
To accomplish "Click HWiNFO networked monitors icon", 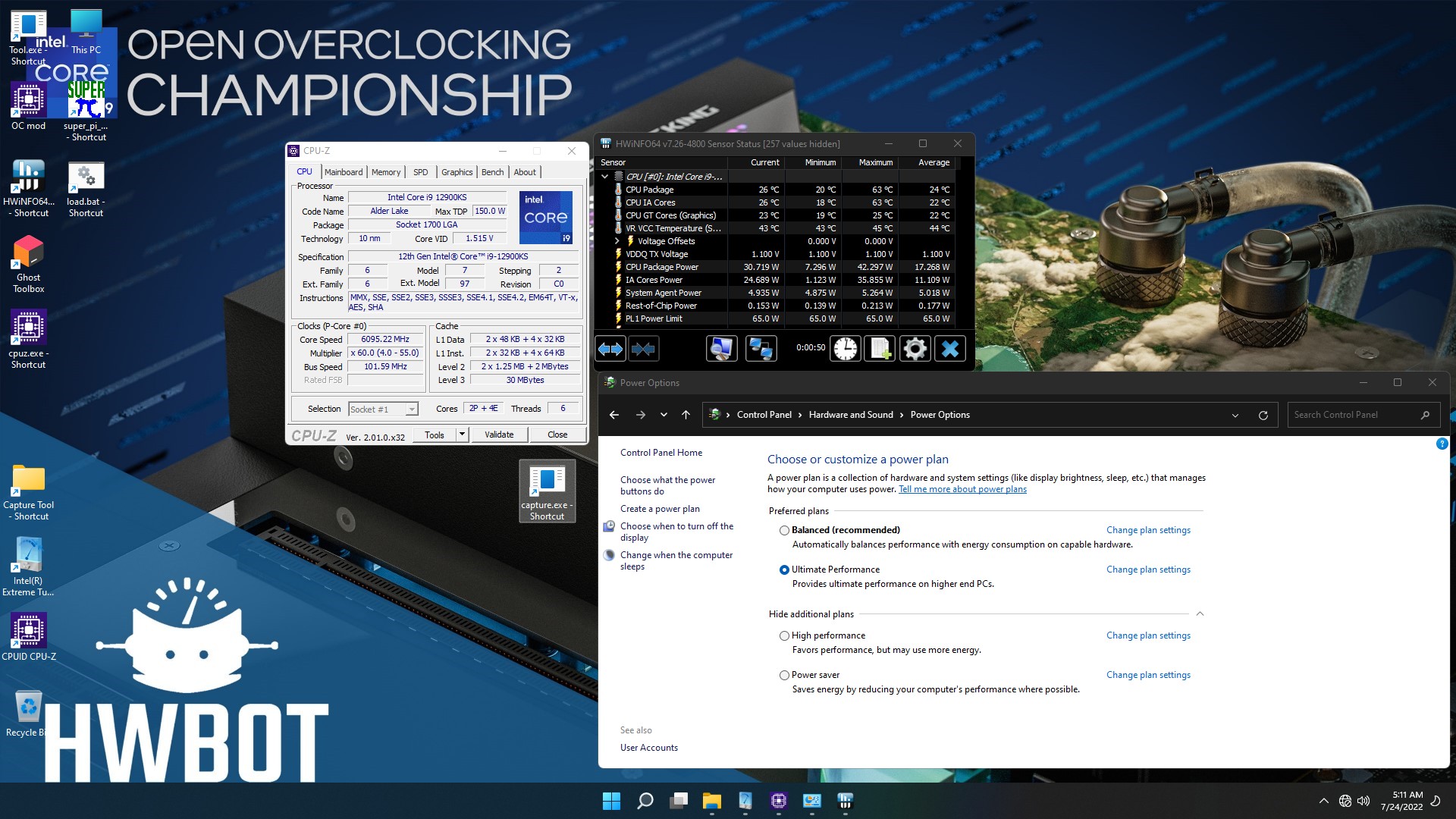I will (x=761, y=349).
